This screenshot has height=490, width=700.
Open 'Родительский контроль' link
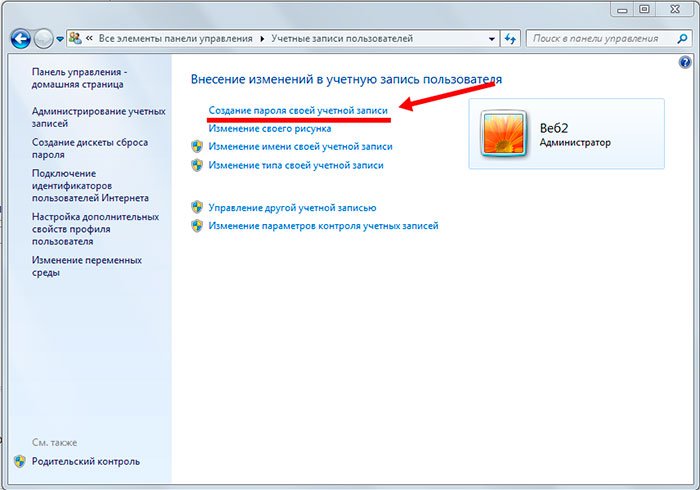tap(86, 461)
